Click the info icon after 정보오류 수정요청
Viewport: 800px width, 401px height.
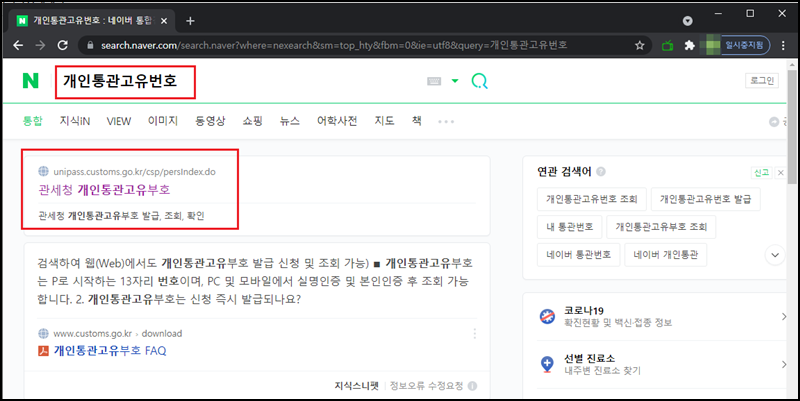(x=472, y=386)
